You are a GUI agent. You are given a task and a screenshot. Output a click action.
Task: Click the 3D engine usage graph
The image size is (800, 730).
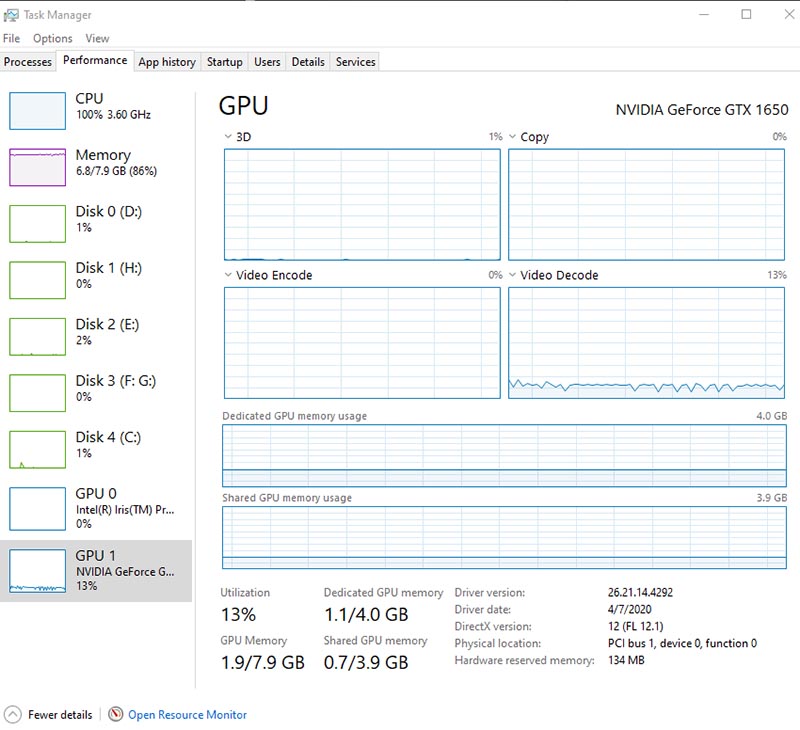(362, 205)
